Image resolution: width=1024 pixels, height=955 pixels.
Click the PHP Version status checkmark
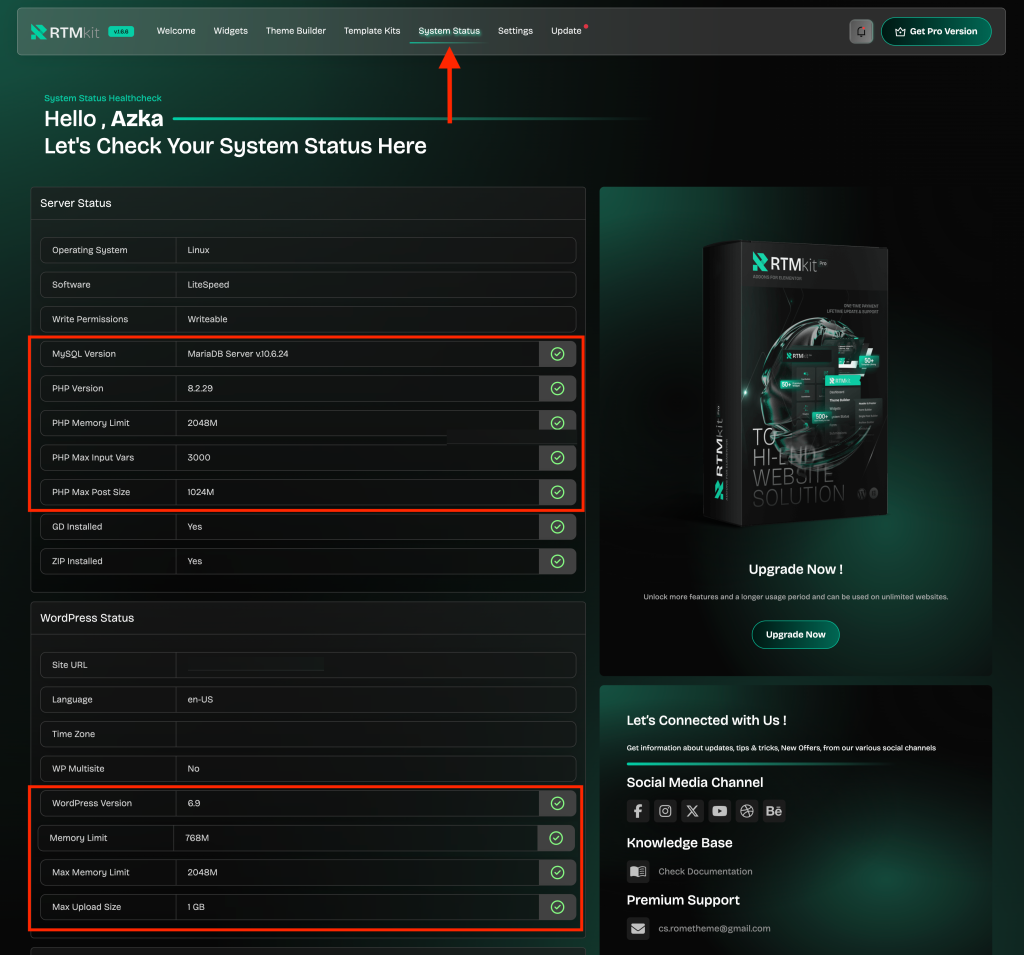(557, 388)
